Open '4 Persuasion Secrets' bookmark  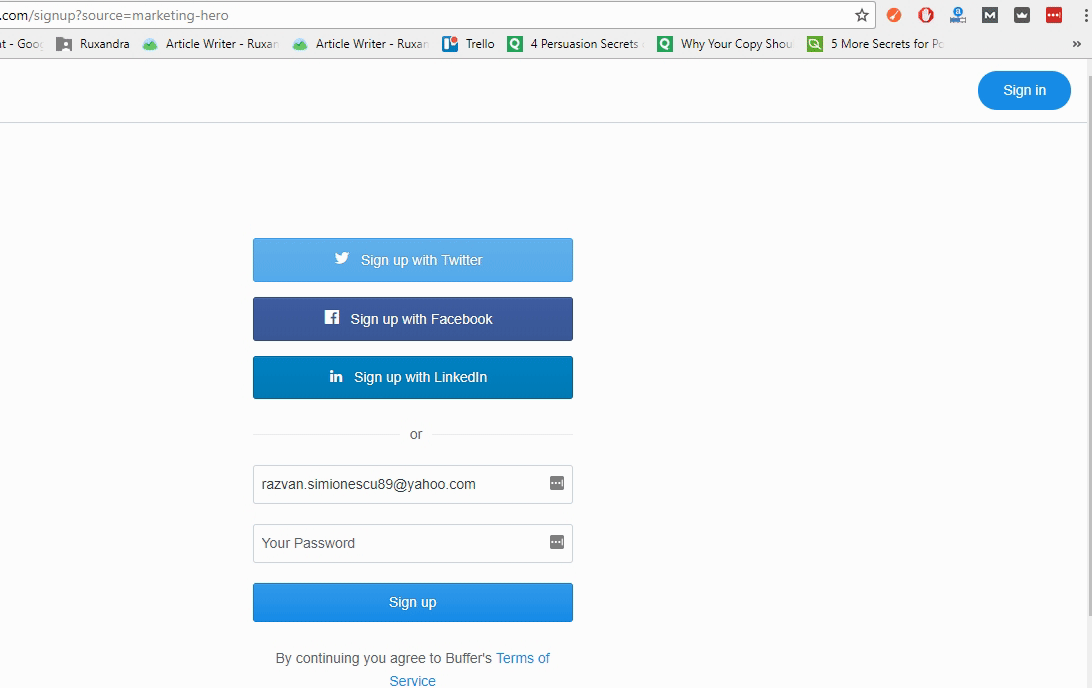[575, 44]
